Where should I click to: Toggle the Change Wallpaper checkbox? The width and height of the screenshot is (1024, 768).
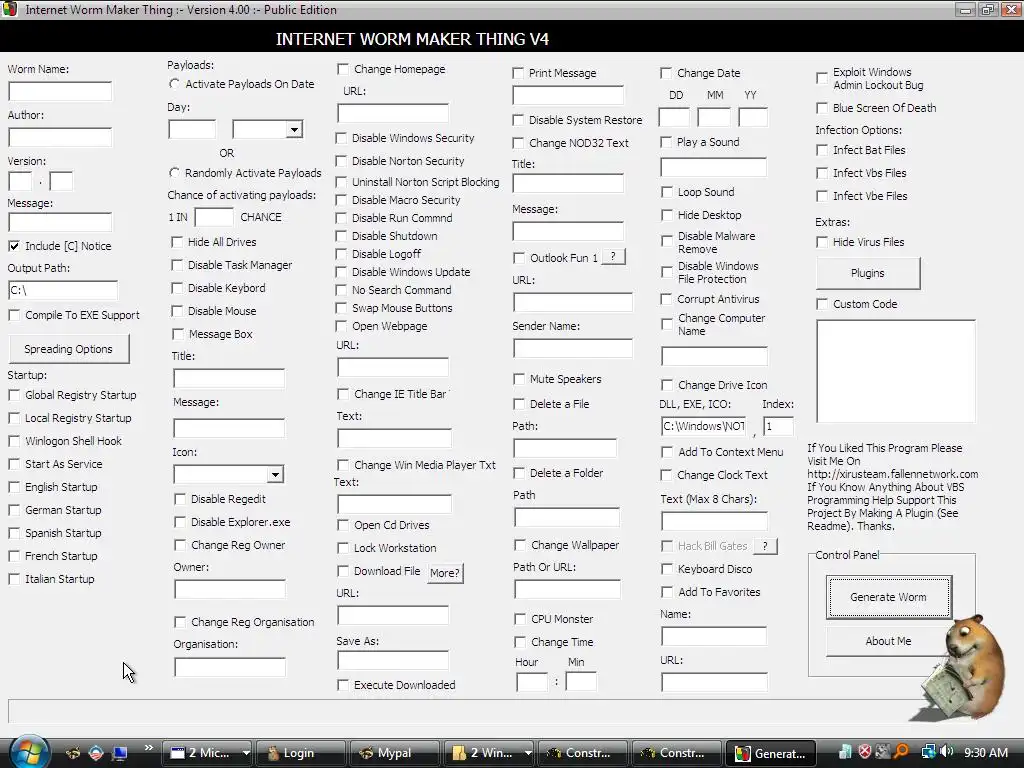point(520,545)
